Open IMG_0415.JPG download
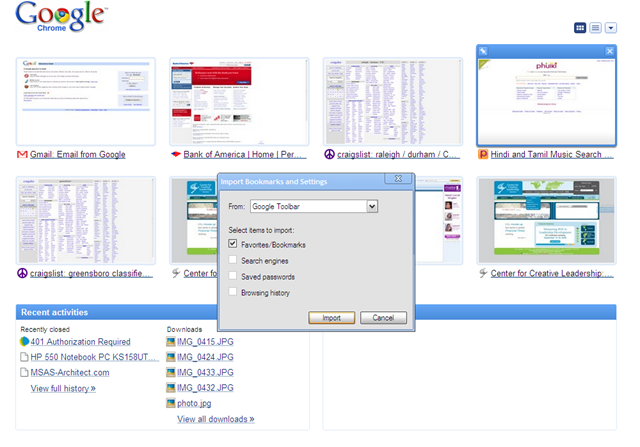The width and height of the screenshot is (640, 447). click(x=205, y=342)
